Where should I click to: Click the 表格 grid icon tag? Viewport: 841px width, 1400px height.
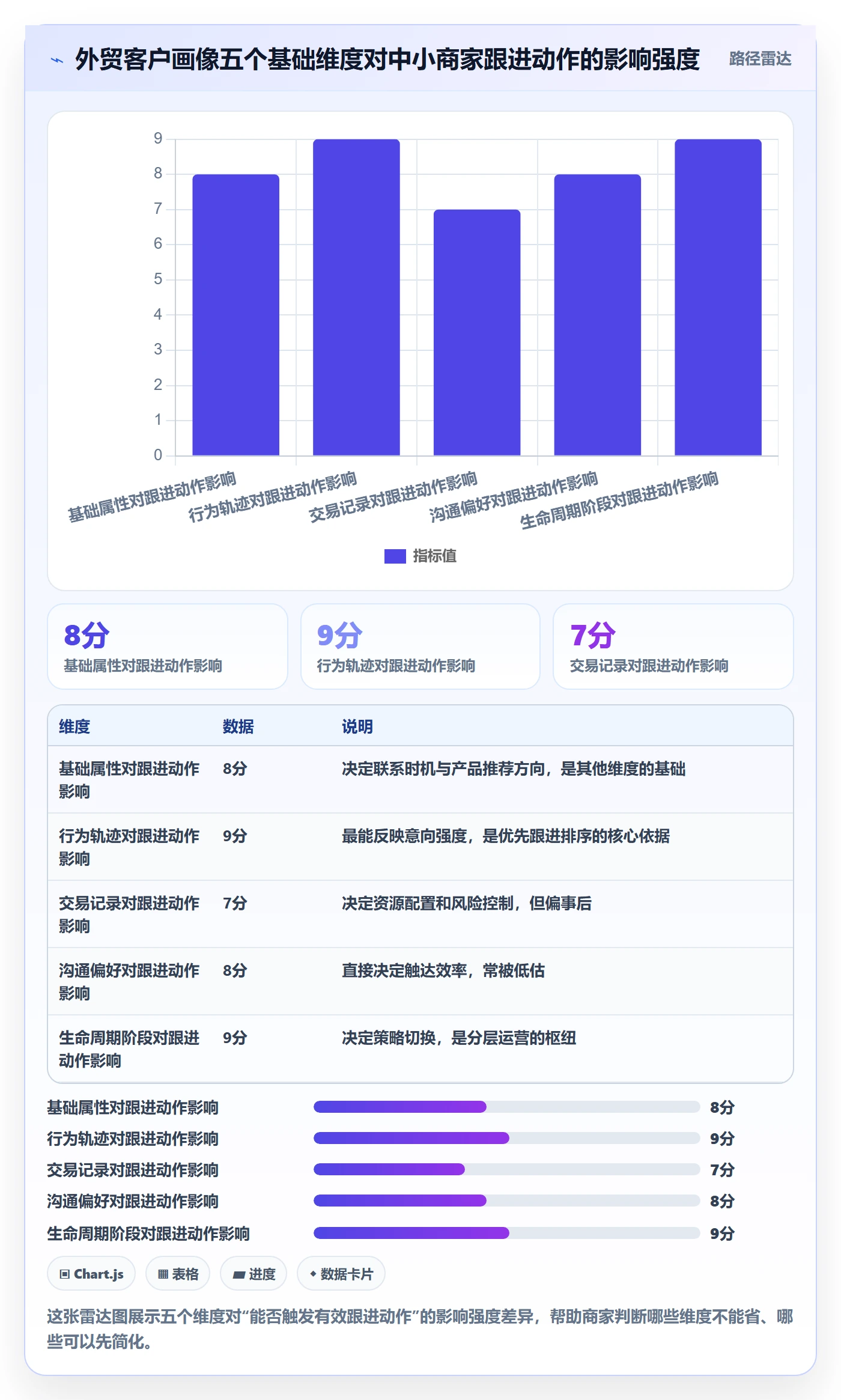point(178,1273)
